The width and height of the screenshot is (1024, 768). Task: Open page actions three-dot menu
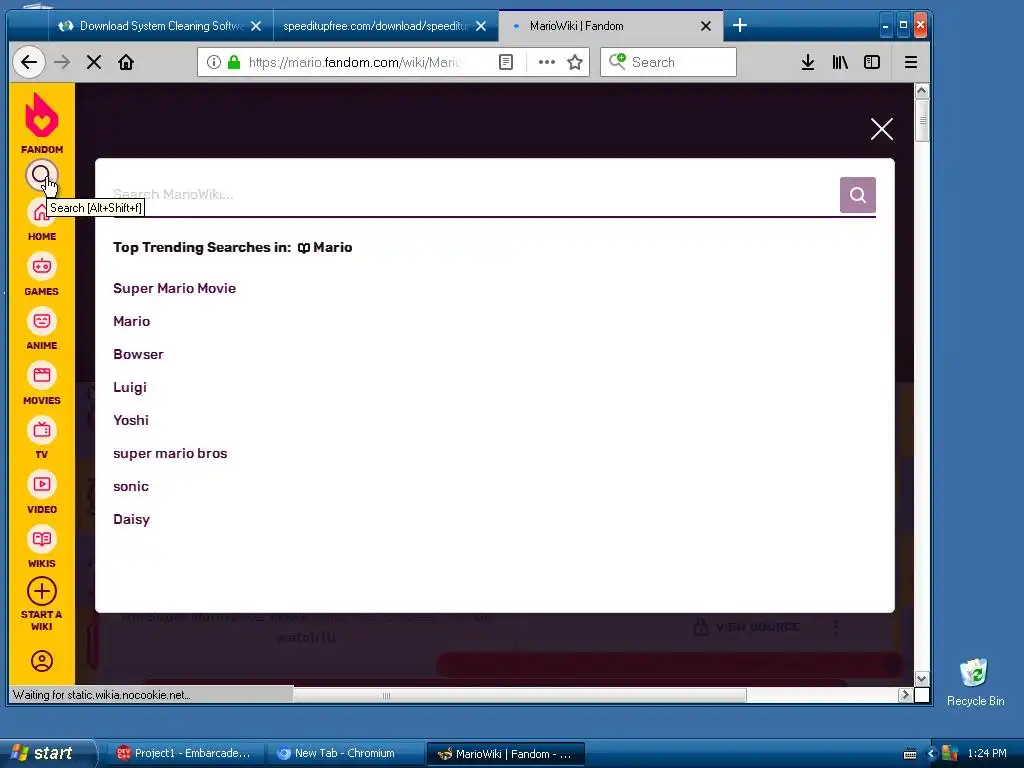click(x=547, y=62)
